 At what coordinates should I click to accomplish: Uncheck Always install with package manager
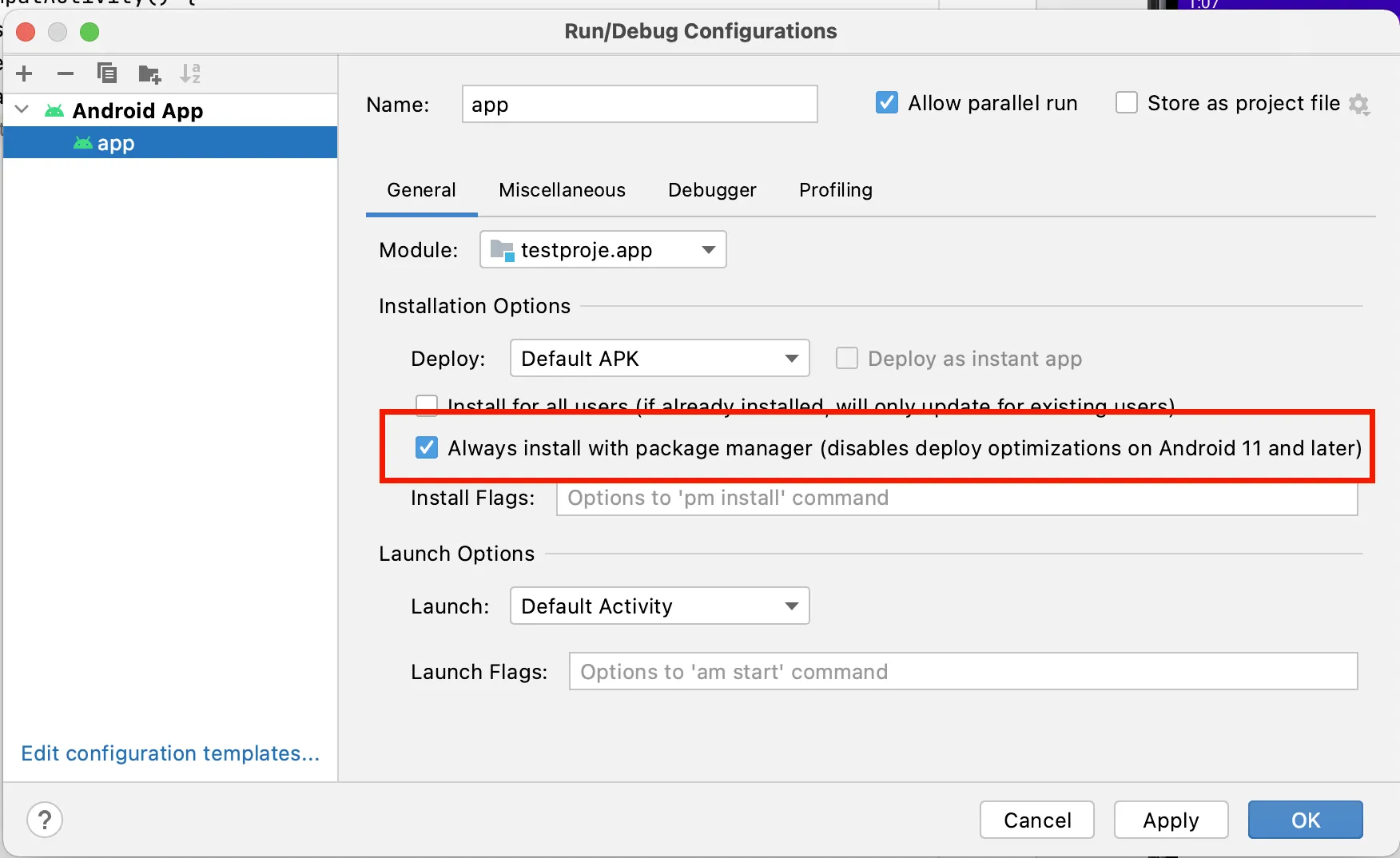click(x=427, y=447)
